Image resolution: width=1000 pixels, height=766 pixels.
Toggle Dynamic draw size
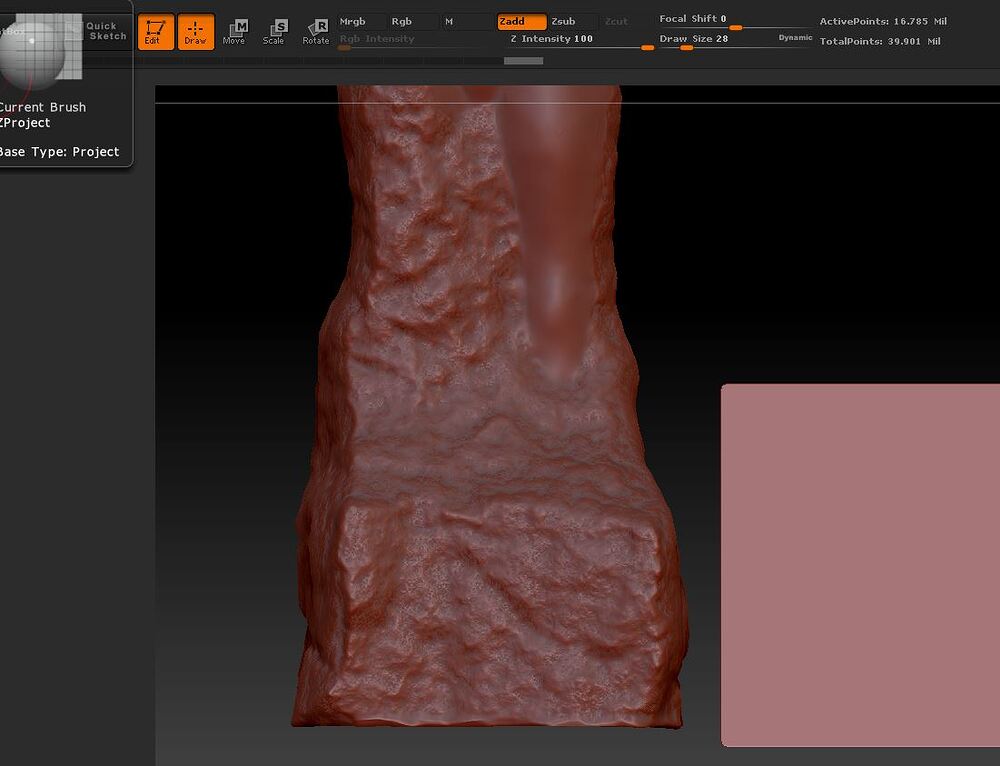[795, 38]
